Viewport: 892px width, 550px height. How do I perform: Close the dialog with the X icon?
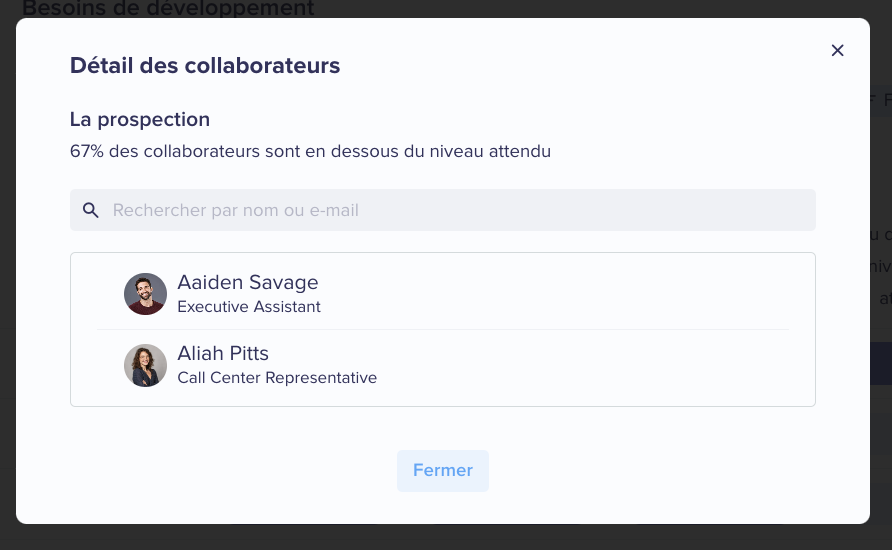point(837,51)
